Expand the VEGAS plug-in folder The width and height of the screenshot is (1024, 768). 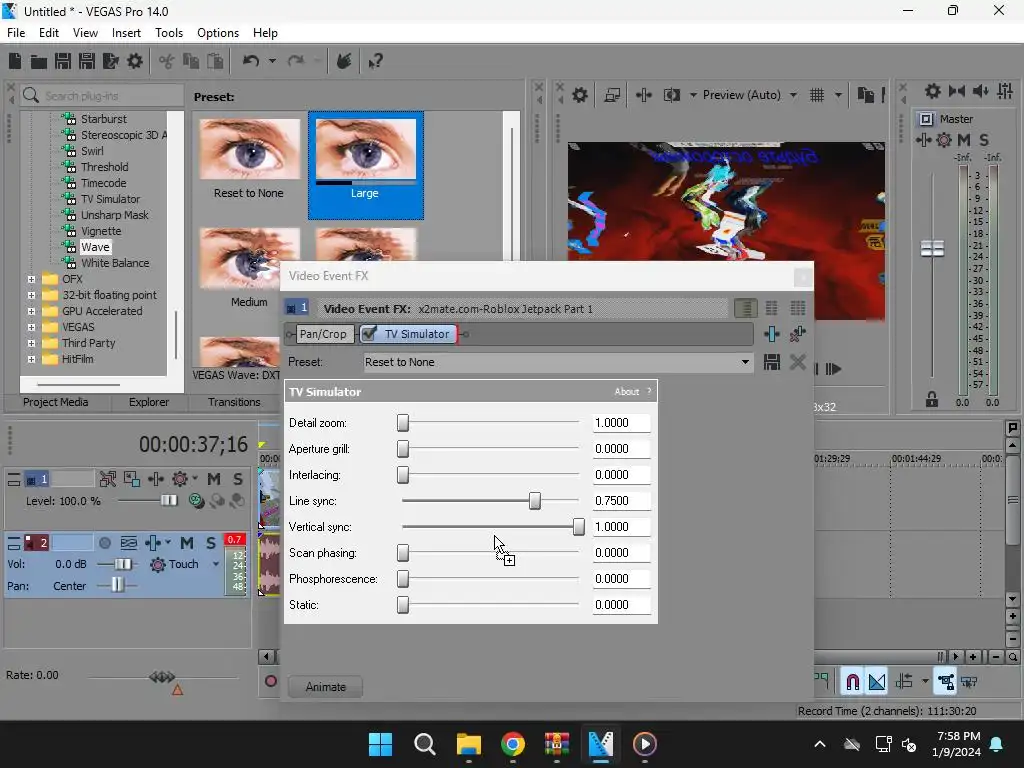click(31, 327)
